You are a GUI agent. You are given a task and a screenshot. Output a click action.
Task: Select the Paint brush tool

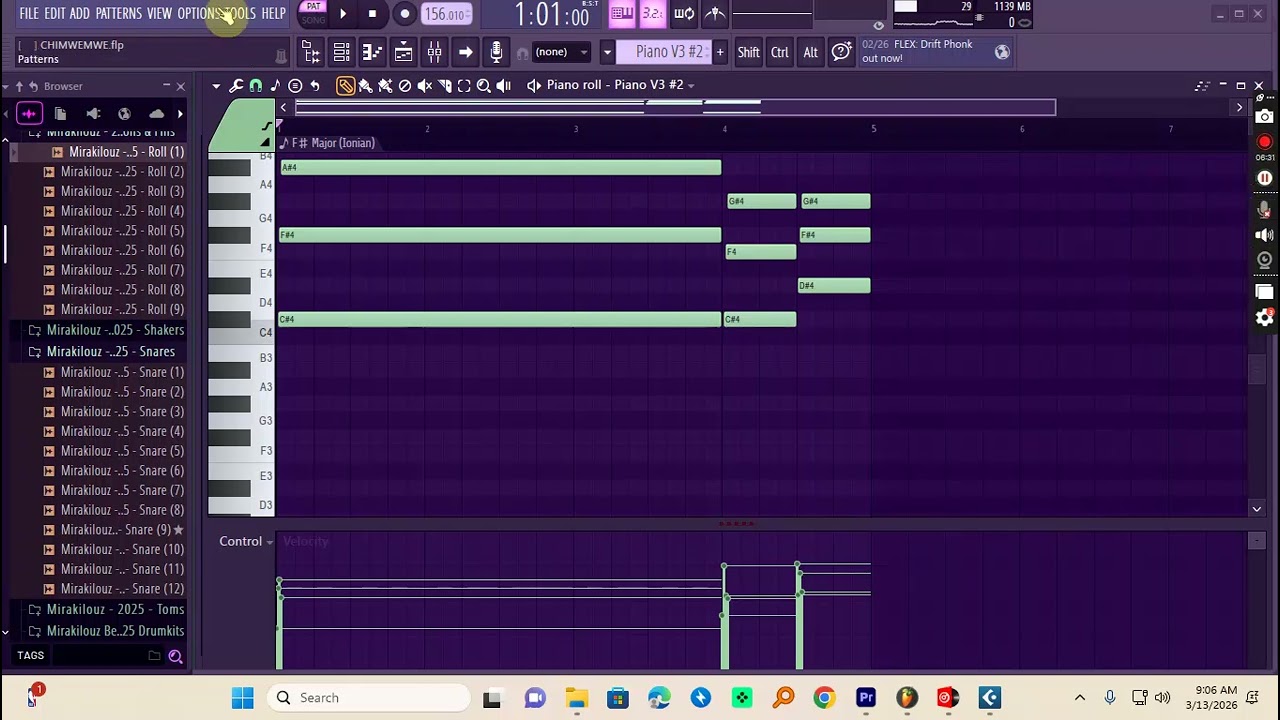point(365,86)
